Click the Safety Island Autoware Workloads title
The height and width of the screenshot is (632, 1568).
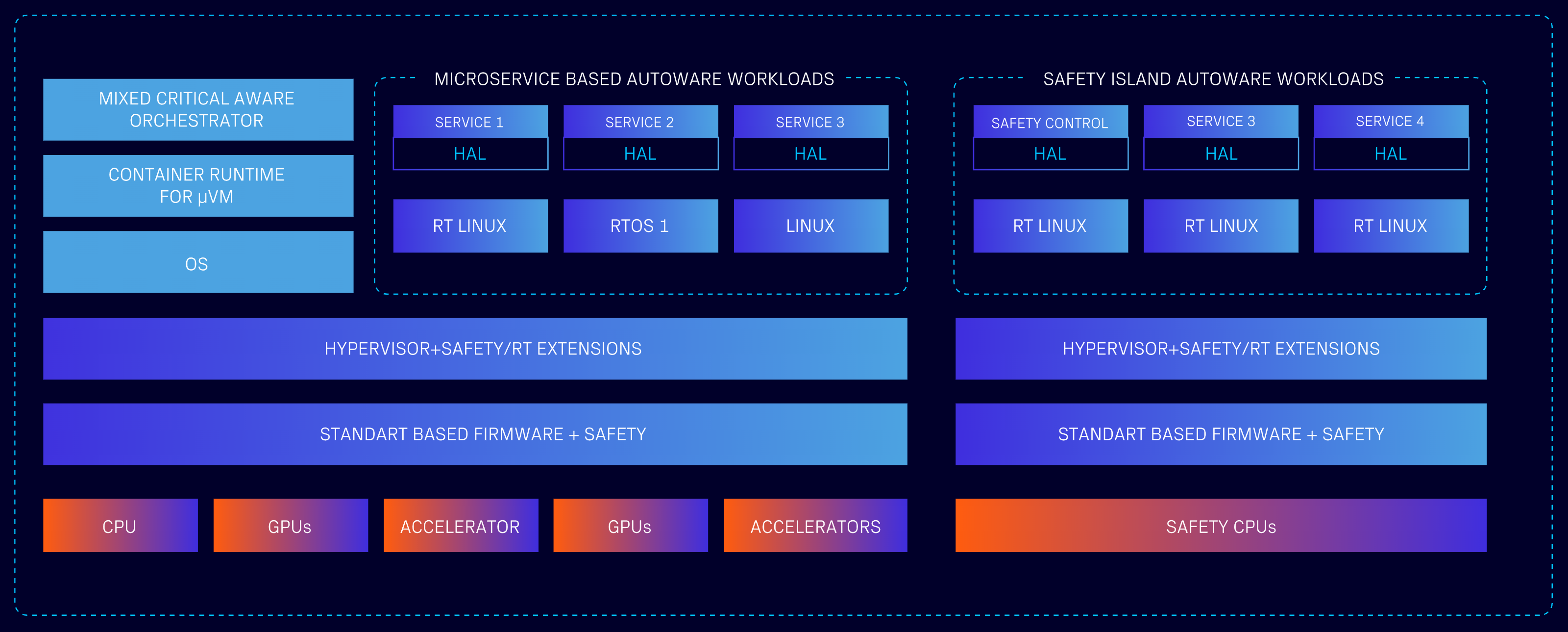coord(1213,79)
